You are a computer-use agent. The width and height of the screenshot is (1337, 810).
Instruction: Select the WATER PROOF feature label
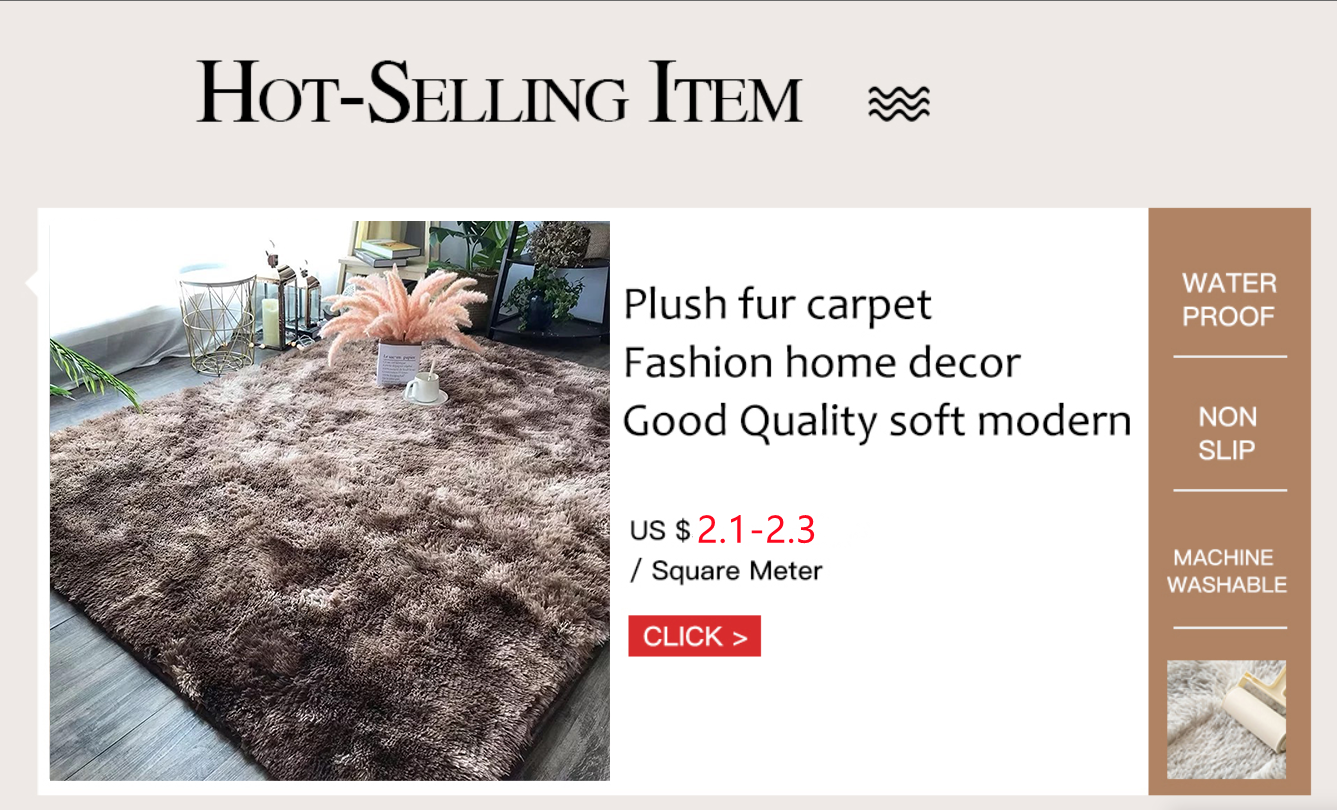point(1229,300)
